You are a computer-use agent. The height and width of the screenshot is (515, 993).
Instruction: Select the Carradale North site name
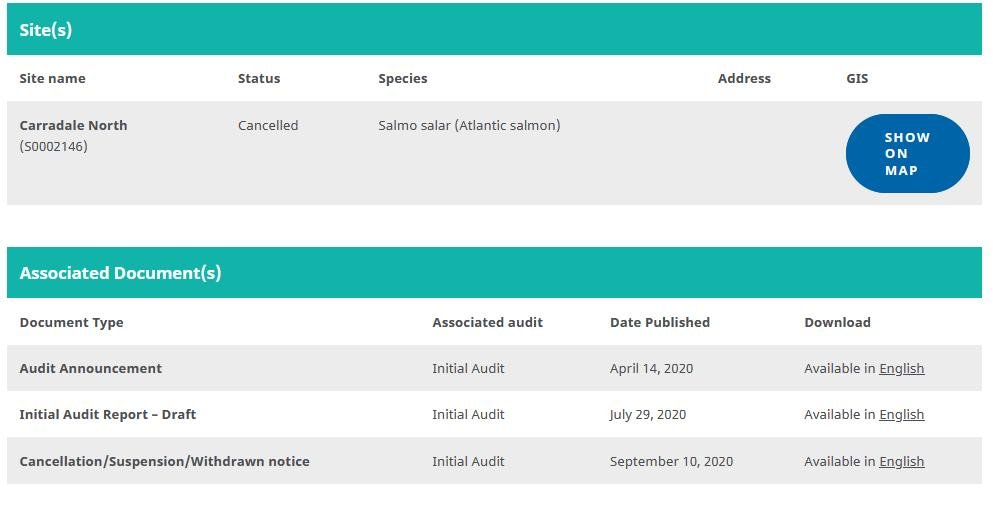pyautogui.click(x=73, y=126)
